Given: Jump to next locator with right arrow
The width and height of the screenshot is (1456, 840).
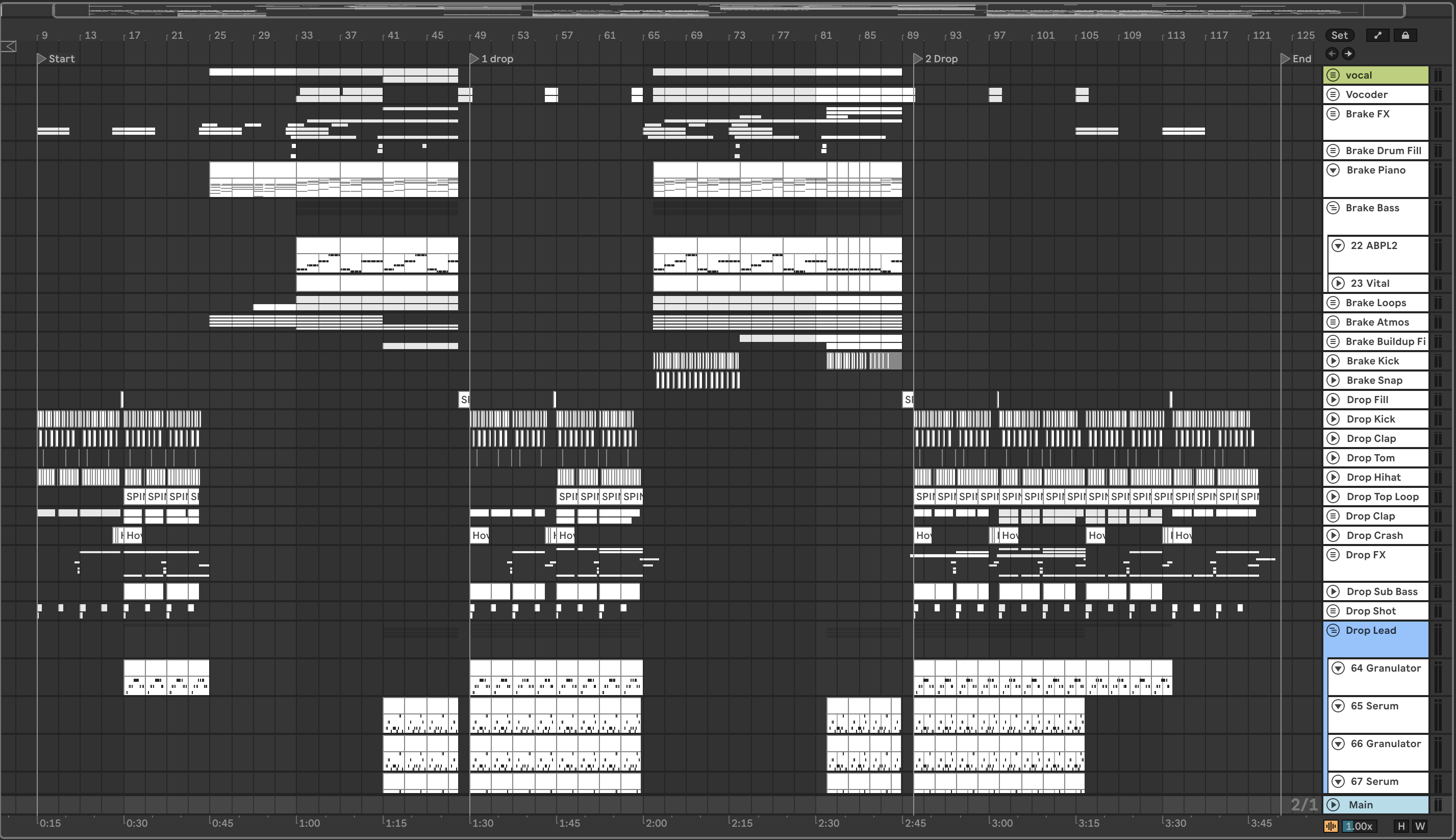Looking at the screenshot, I should click(1348, 54).
